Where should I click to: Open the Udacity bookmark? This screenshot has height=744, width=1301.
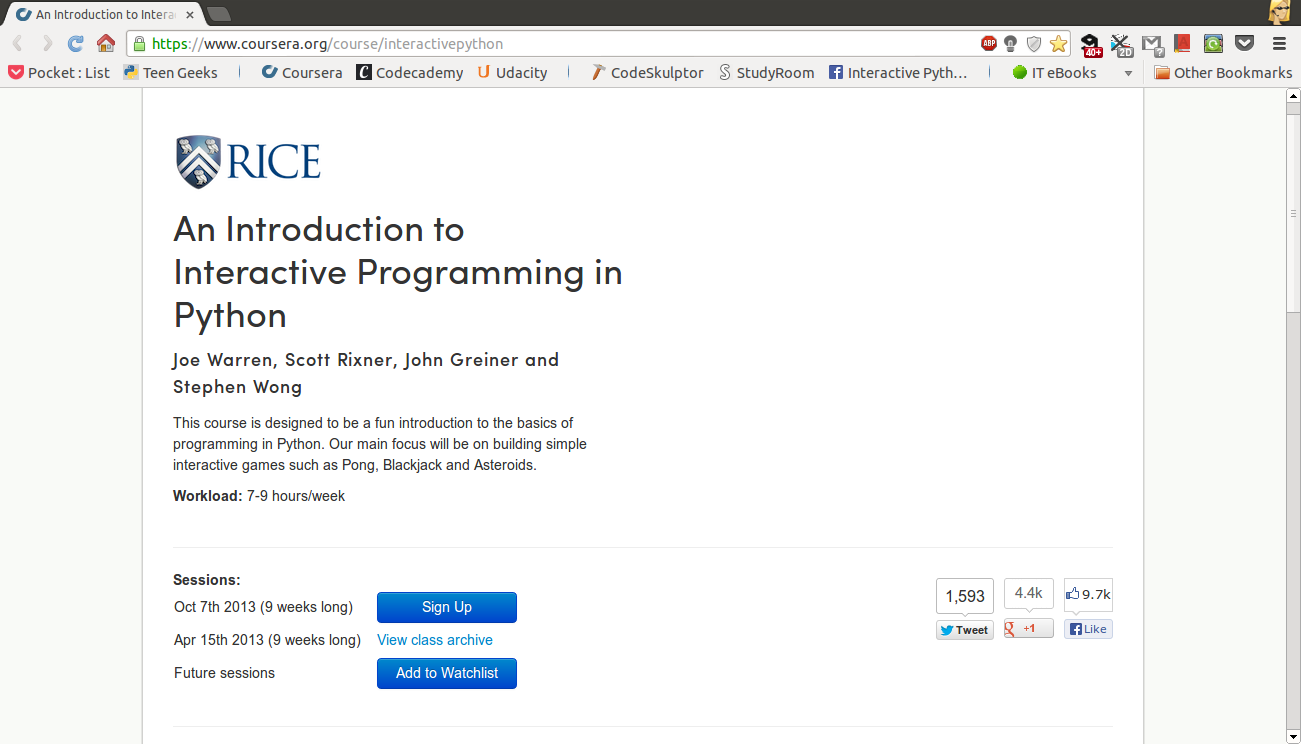pos(512,73)
